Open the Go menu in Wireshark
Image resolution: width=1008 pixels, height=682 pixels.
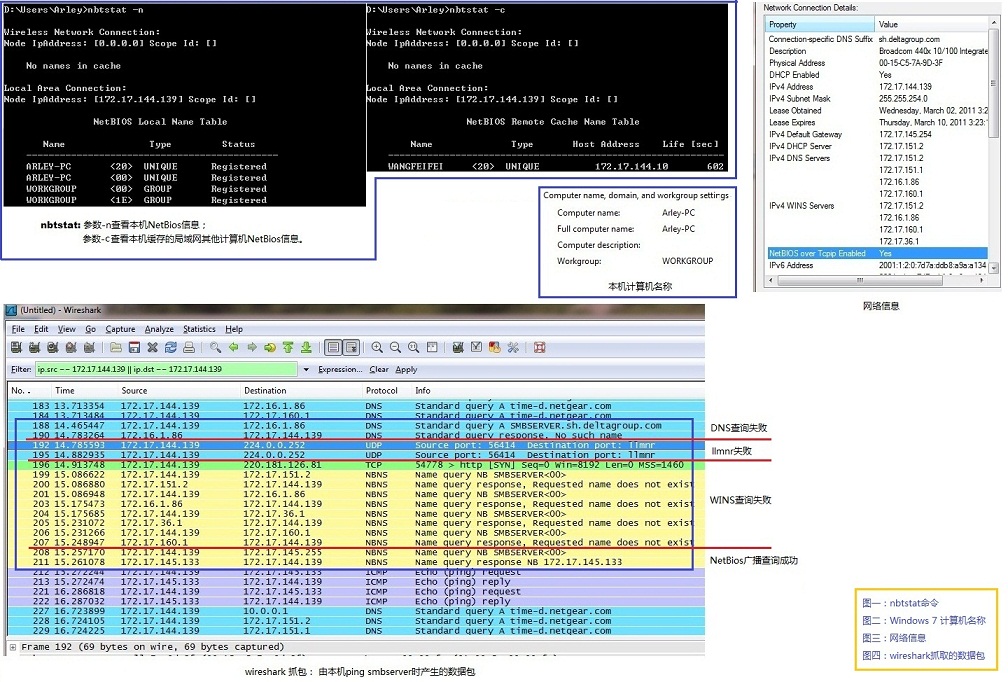click(91, 329)
